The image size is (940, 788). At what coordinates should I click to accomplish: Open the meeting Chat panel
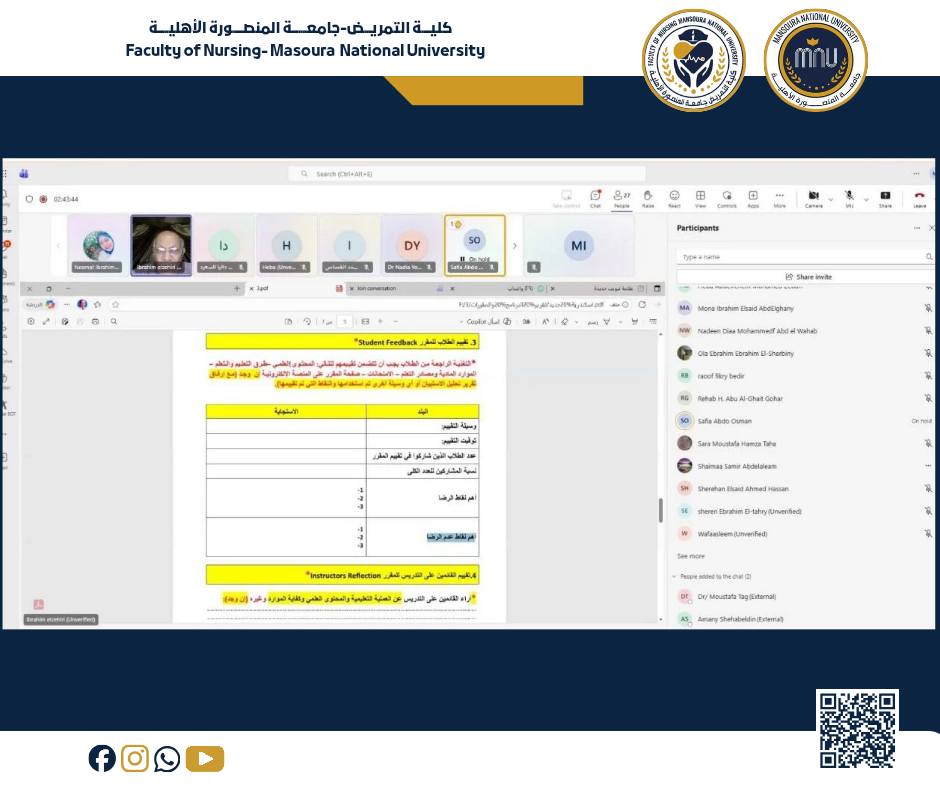[595, 197]
